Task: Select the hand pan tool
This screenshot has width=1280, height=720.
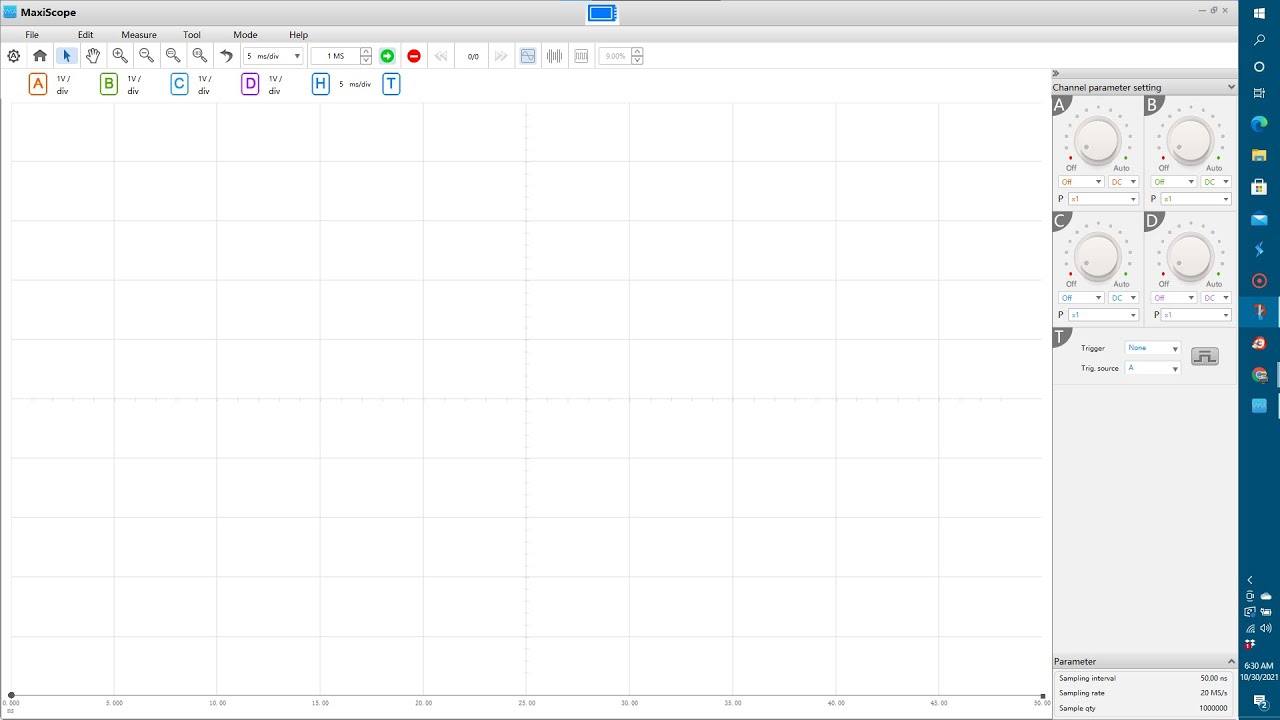Action: (93, 56)
